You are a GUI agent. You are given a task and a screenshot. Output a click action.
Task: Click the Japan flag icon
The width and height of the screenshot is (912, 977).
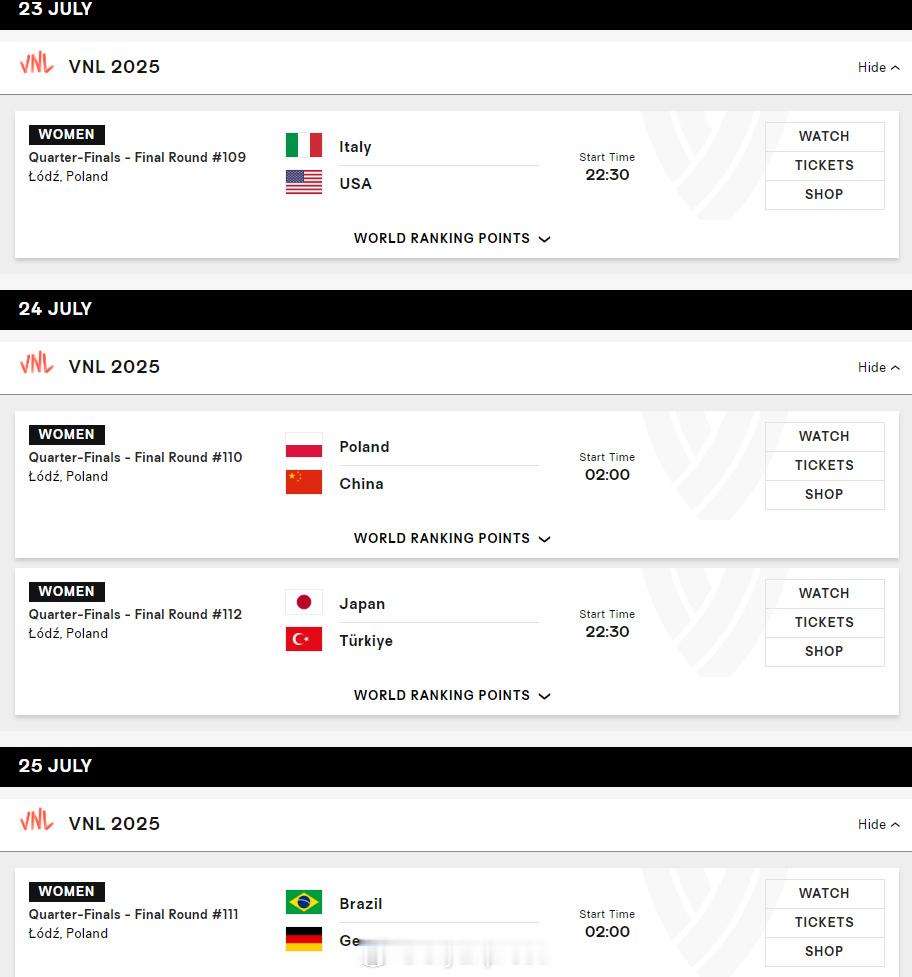[304, 602]
